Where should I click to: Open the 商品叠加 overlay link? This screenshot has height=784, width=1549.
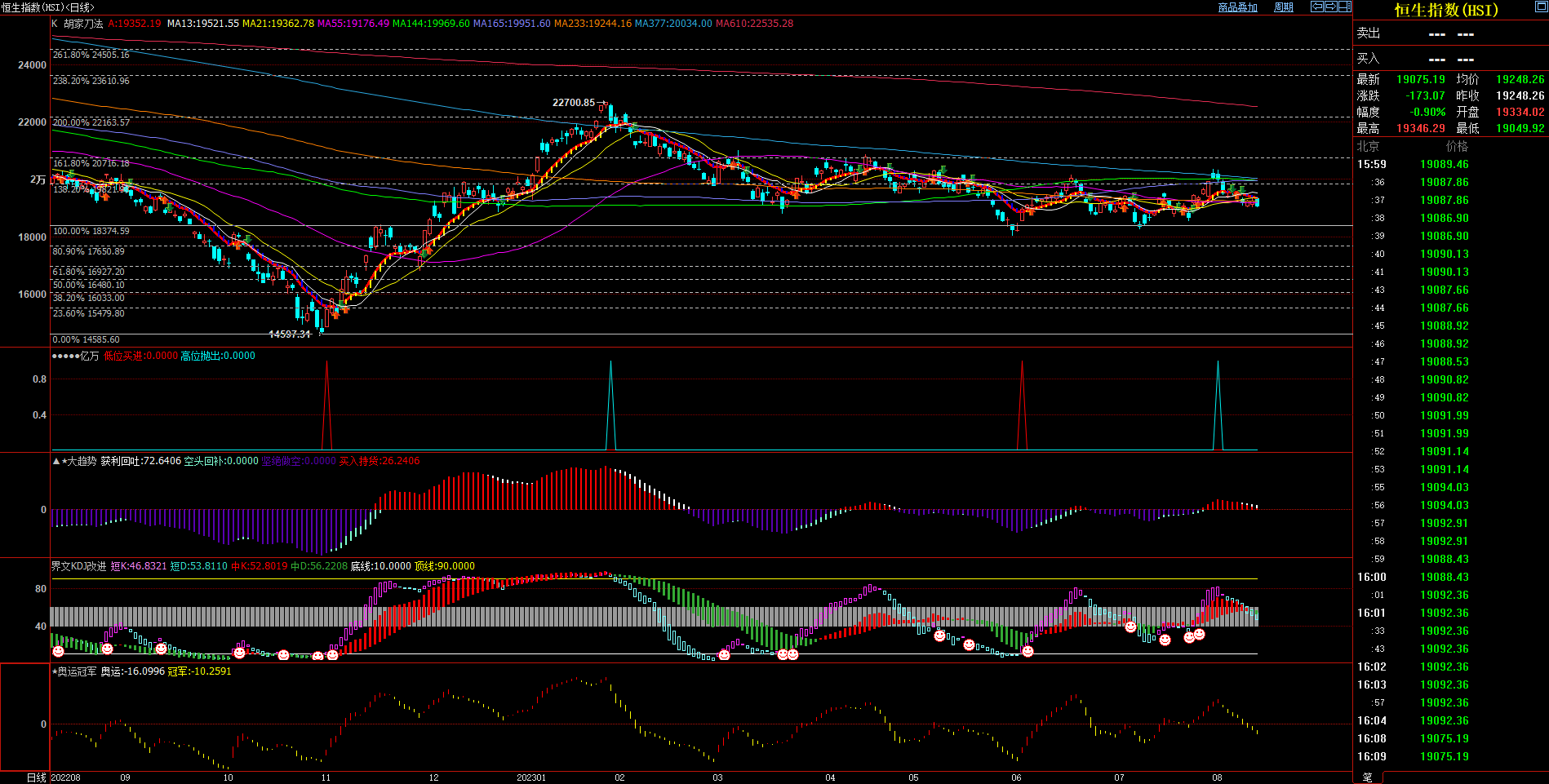click(1237, 7)
